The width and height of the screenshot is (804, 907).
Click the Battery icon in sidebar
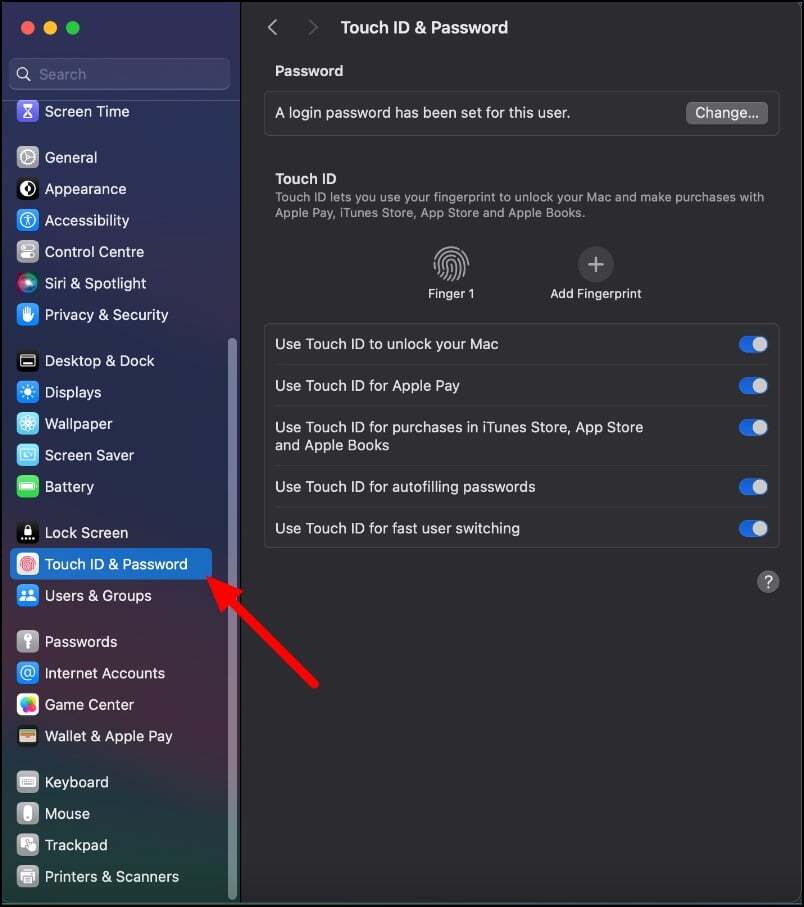(27, 486)
